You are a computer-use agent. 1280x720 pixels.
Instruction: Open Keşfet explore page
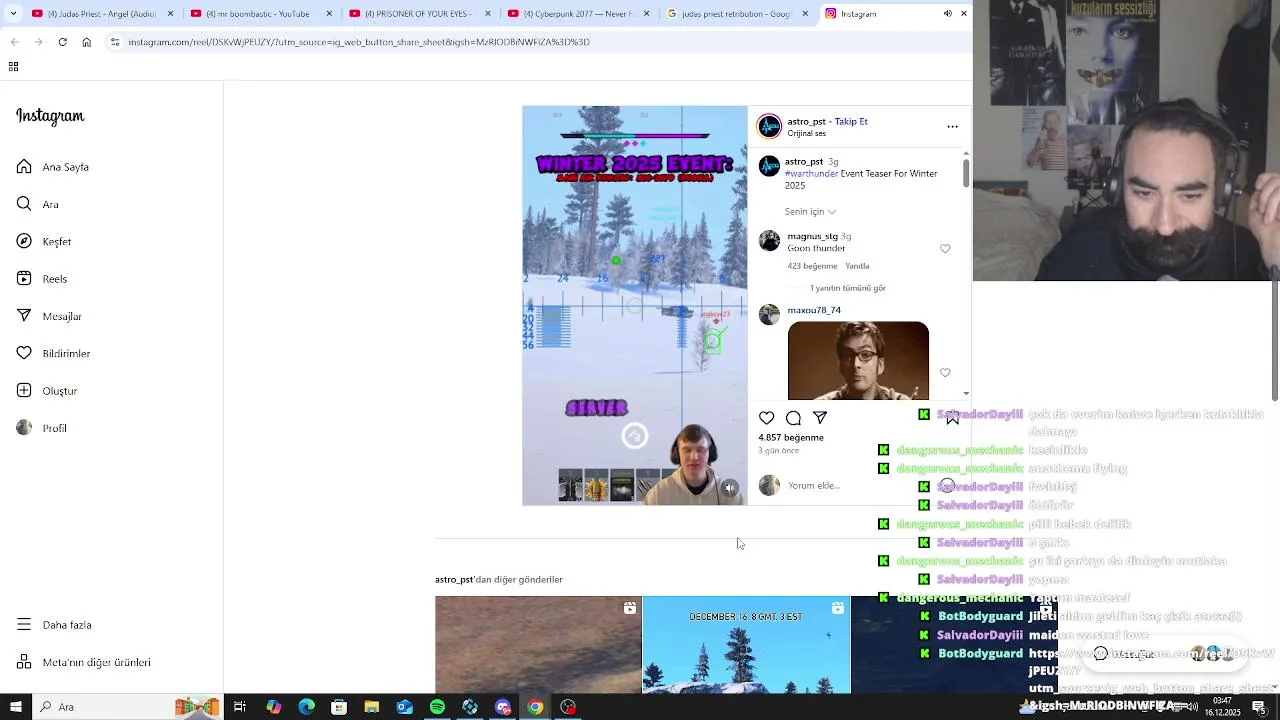44,242
